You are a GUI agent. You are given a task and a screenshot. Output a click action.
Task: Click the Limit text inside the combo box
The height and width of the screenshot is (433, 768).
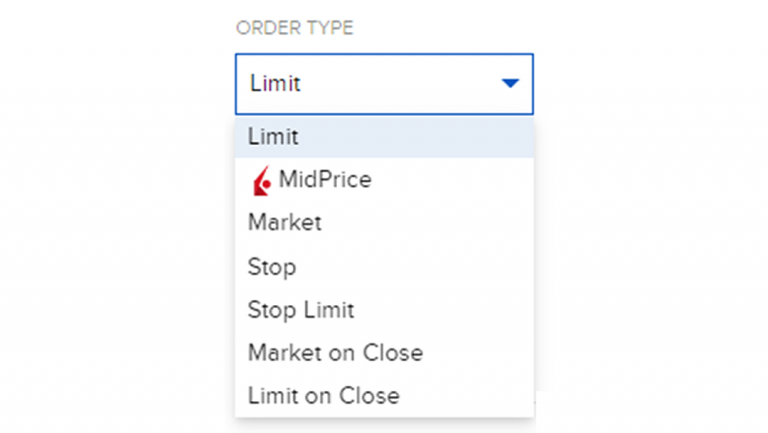(x=275, y=84)
